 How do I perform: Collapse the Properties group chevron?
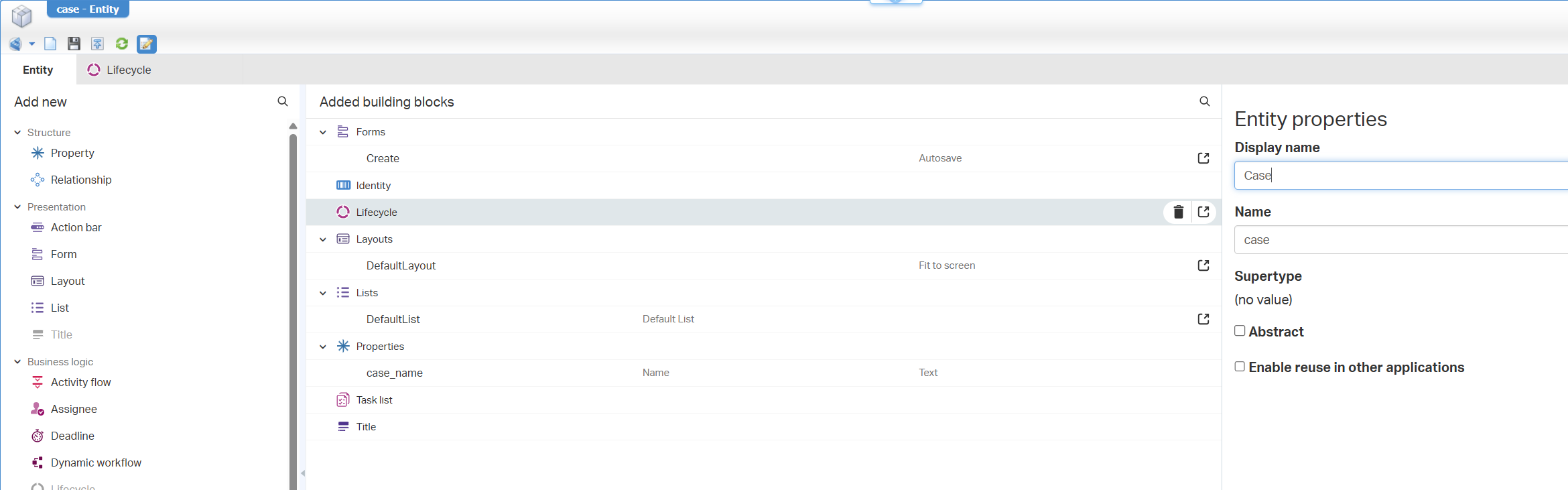pyautogui.click(x=323, y=347)
